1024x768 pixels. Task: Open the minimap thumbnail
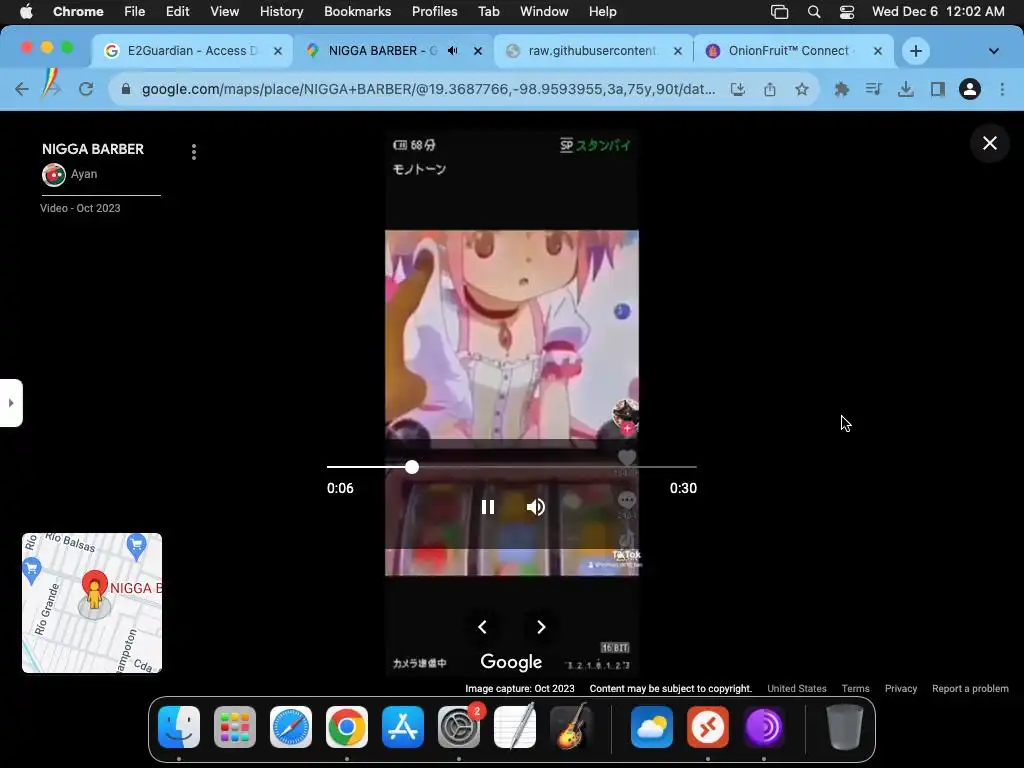92,603
